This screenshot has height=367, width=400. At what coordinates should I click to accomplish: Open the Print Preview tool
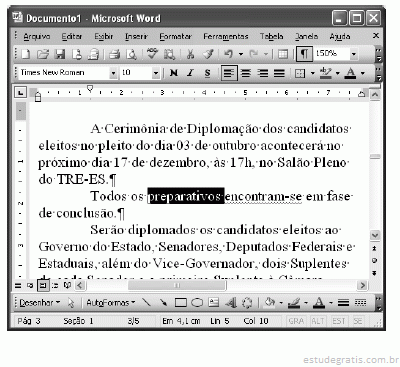click(132, 54)
